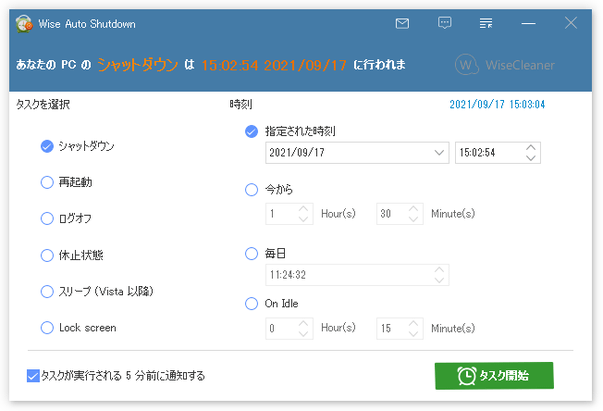Screen dimensions: 603x411
Task: Increase the 今から minutes value 30
Action: click(x=413, y=209)
